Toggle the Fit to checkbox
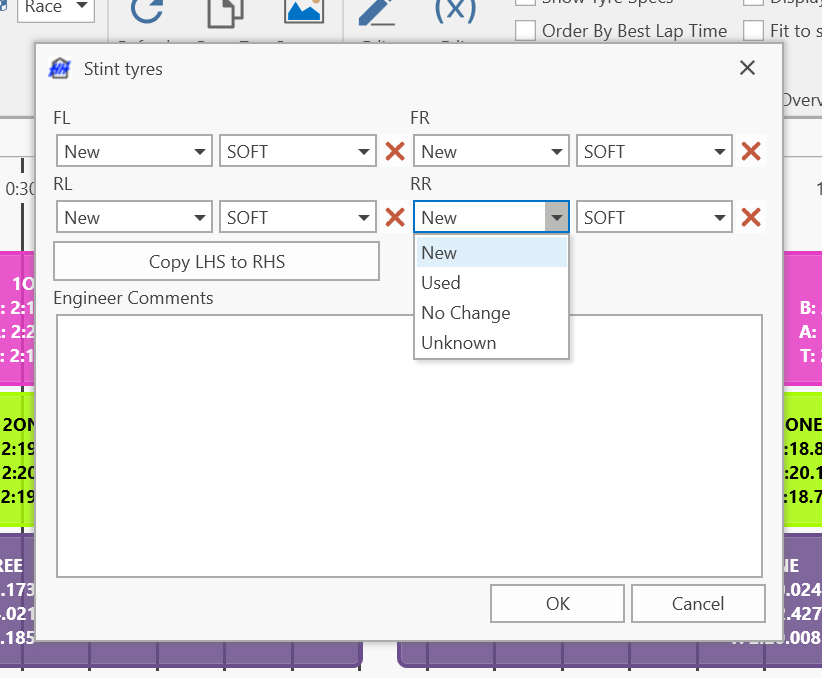 pyautogui.click(x=754, y=31)
